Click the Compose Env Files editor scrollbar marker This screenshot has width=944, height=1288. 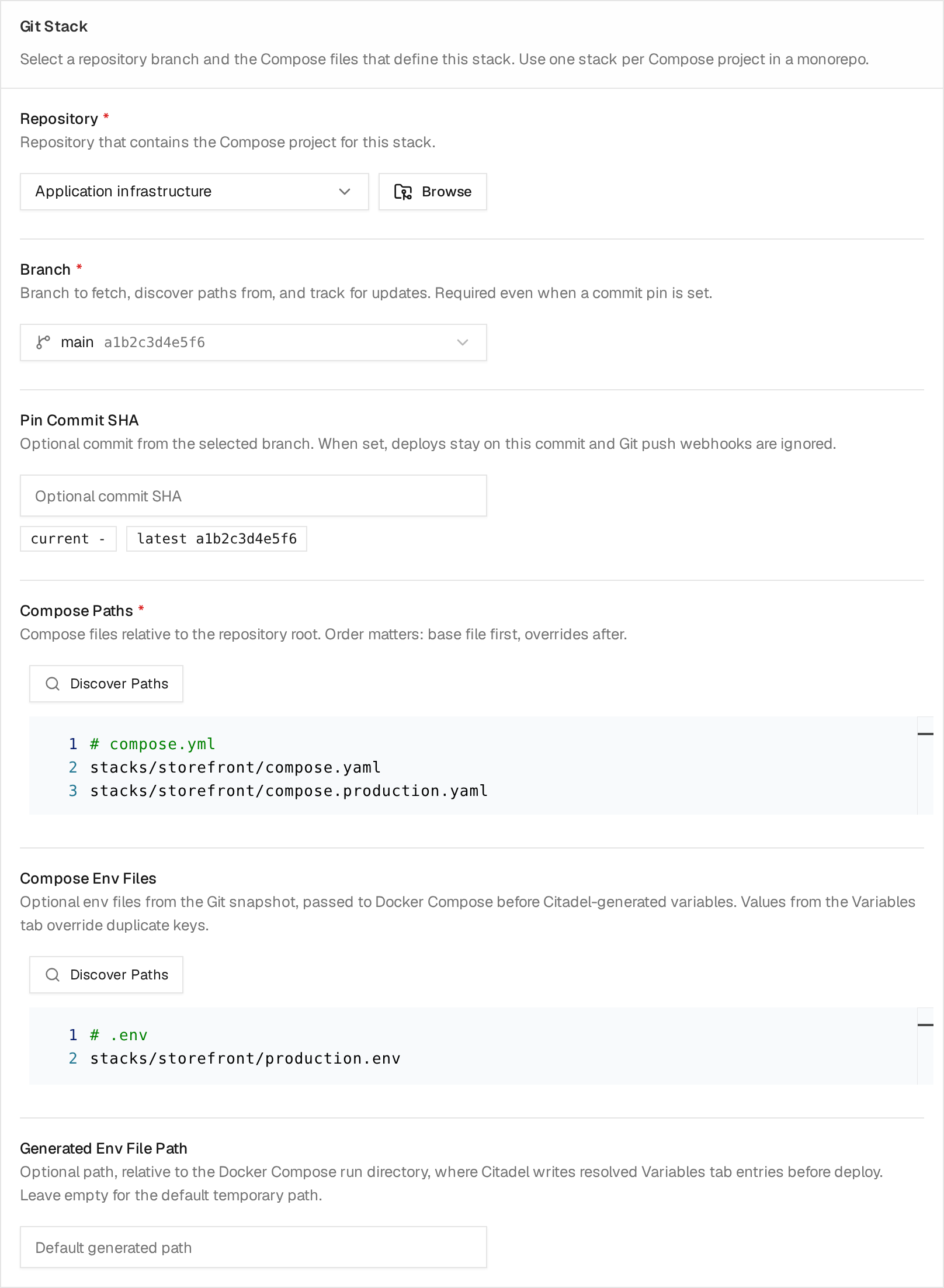tap(925, 1024)
